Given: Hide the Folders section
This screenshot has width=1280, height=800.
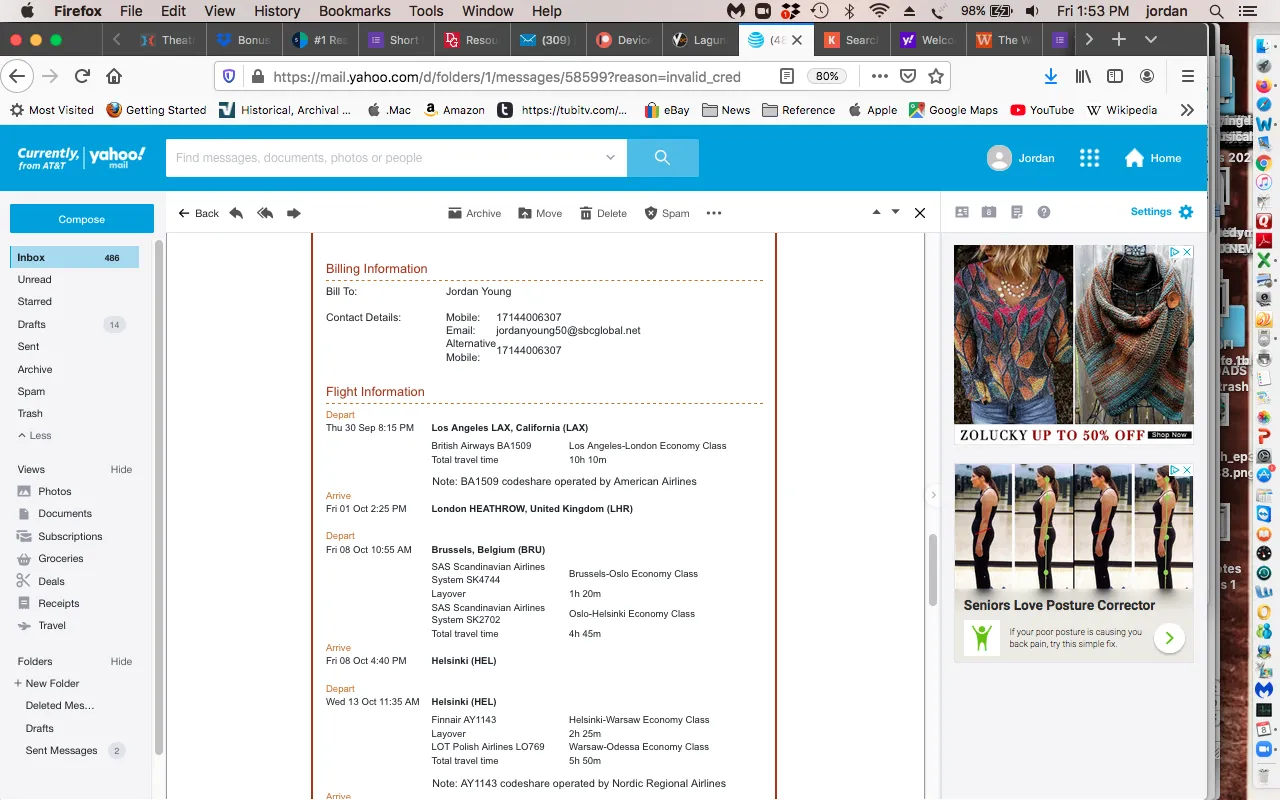Looking at the screenshot, I should point(121,661).
